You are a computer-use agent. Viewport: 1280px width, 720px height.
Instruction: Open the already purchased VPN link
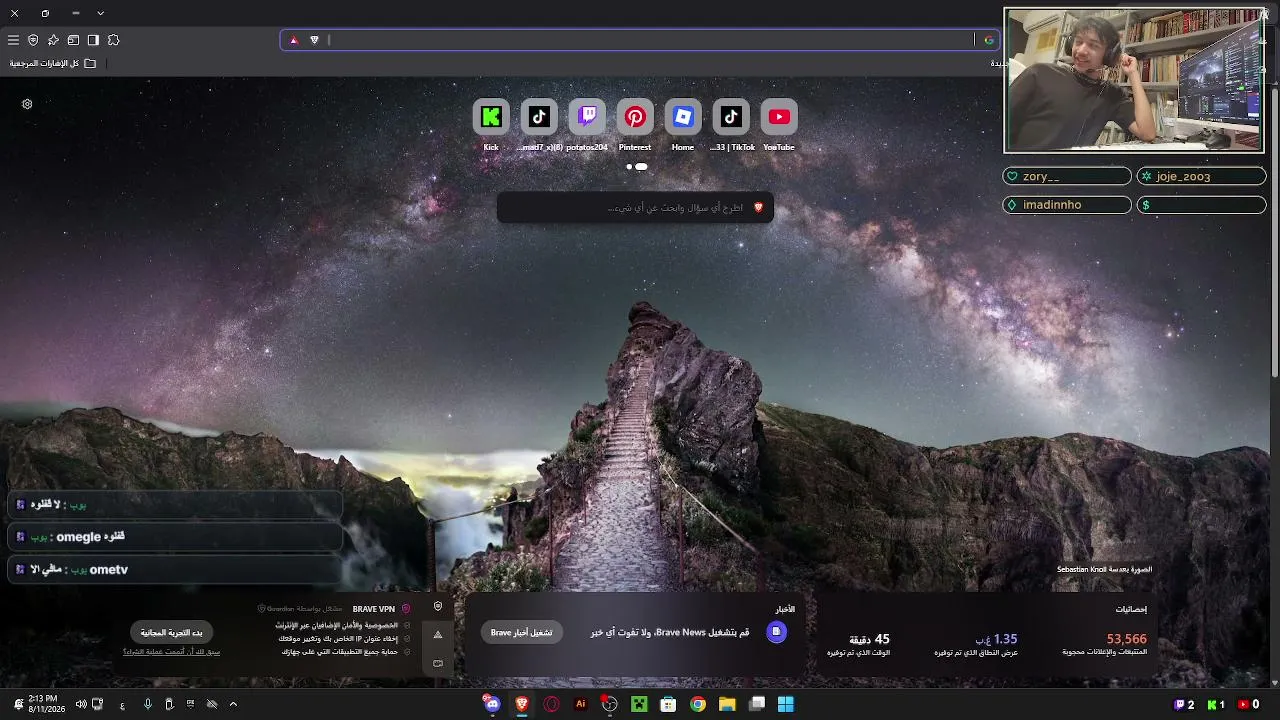pos(171,652)
